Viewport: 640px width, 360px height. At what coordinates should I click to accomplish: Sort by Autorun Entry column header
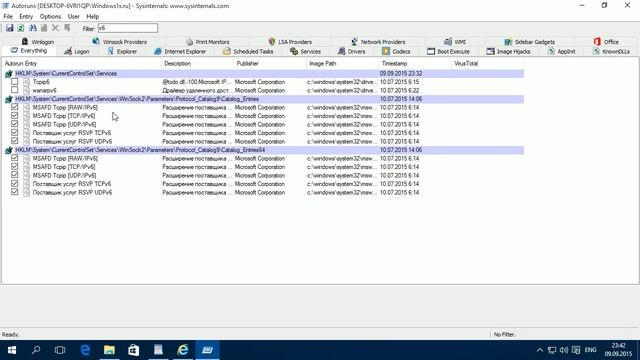82,64
